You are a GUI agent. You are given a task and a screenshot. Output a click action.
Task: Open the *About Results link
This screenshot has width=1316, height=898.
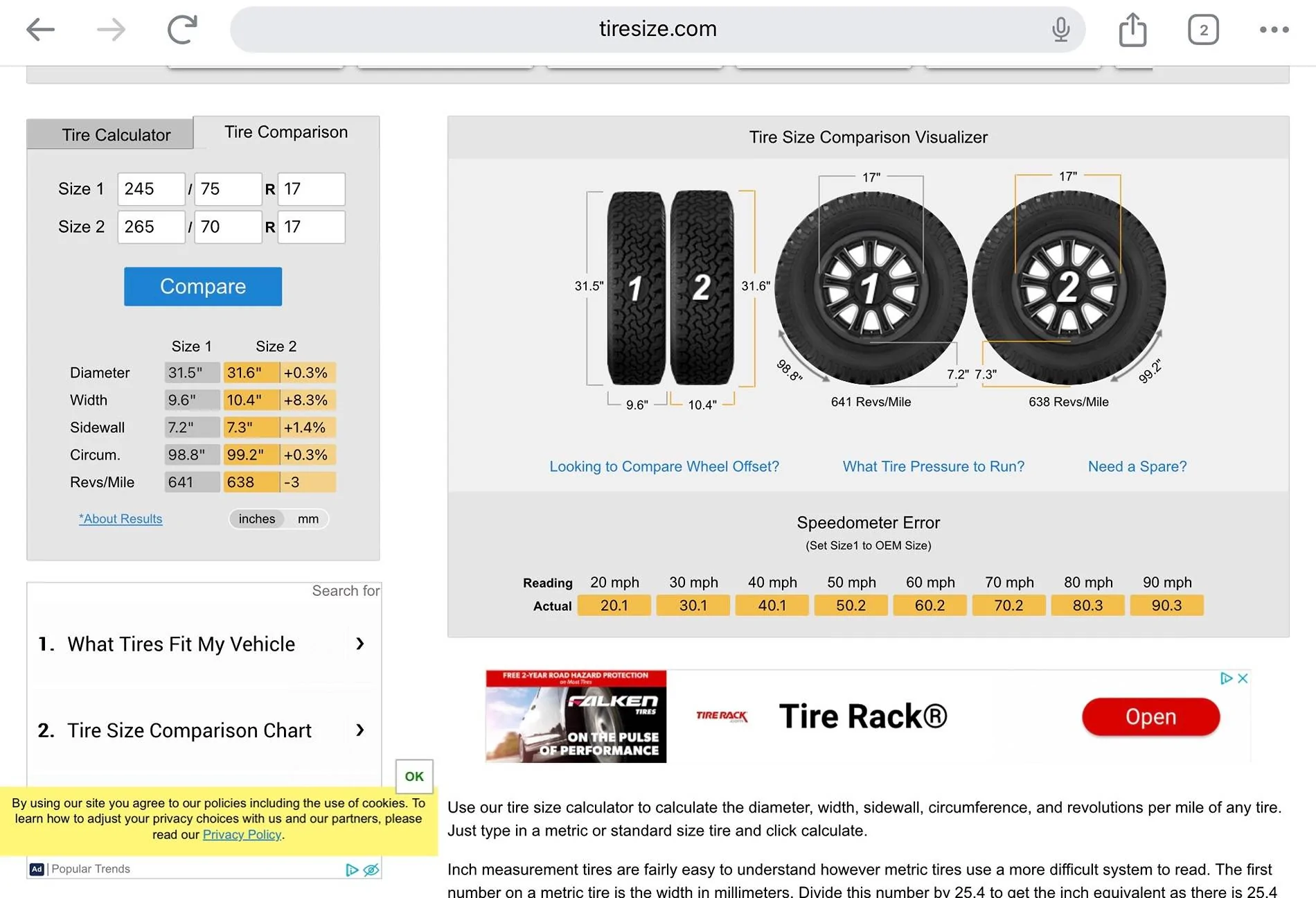[x=121, y=519]
